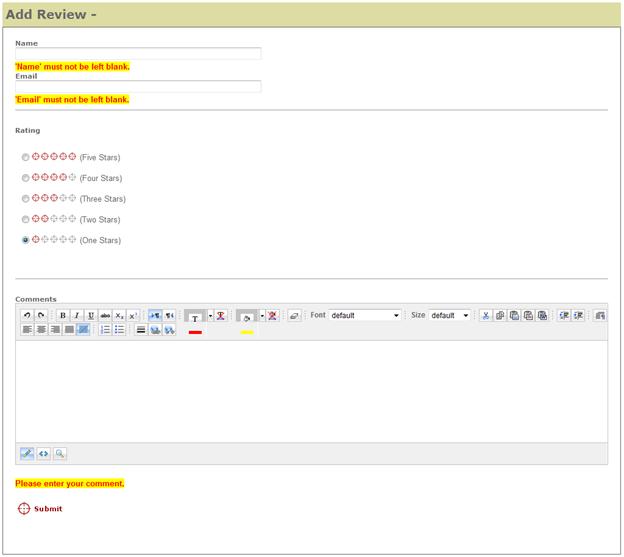The image size is (624, 557).
Task: Insert a hyperlink with the link icon
Action: [155, 329]
